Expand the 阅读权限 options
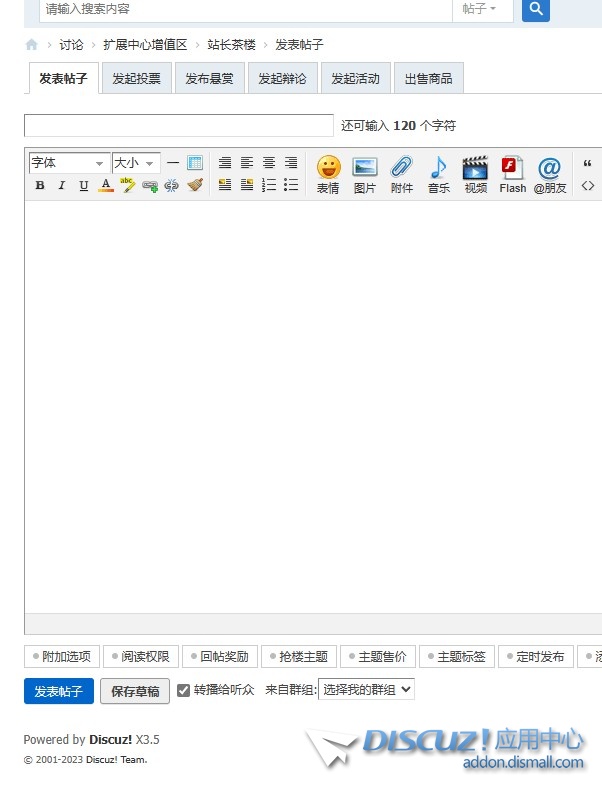Image resolution: width=602 pixels, height=788 pixels. coord(140,657)
